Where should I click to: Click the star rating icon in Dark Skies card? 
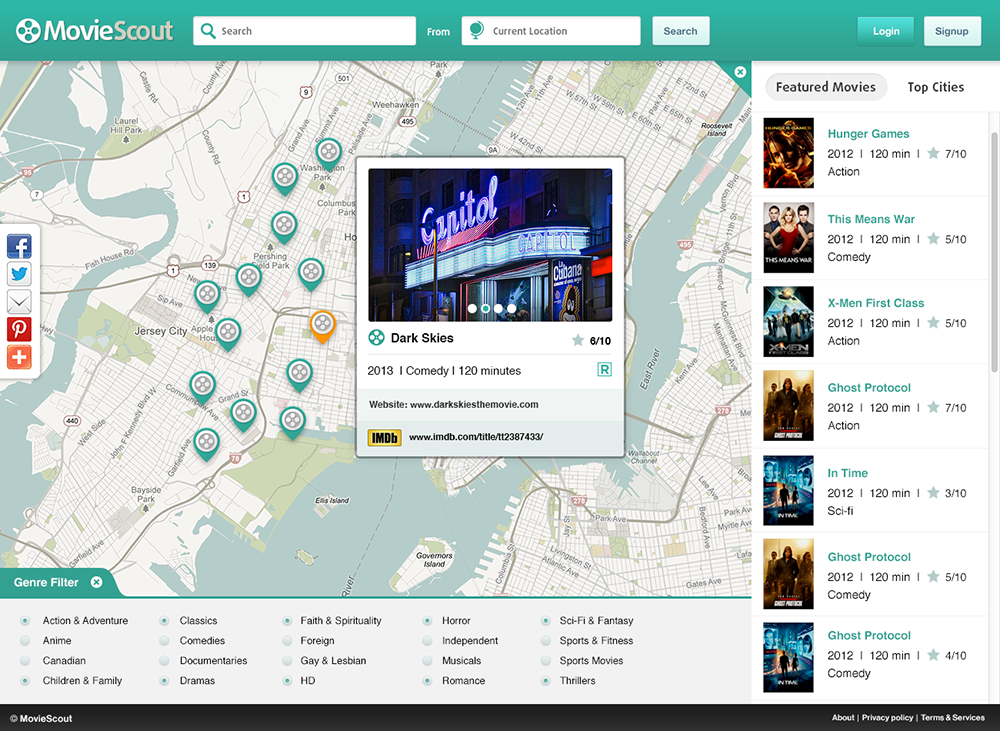(578, 341)
